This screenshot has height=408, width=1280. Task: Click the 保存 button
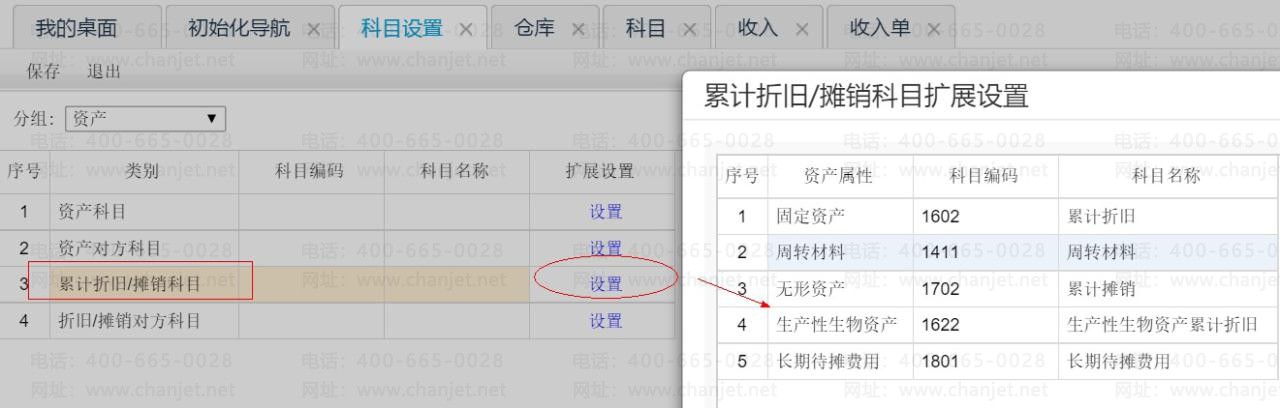point(43,71)
